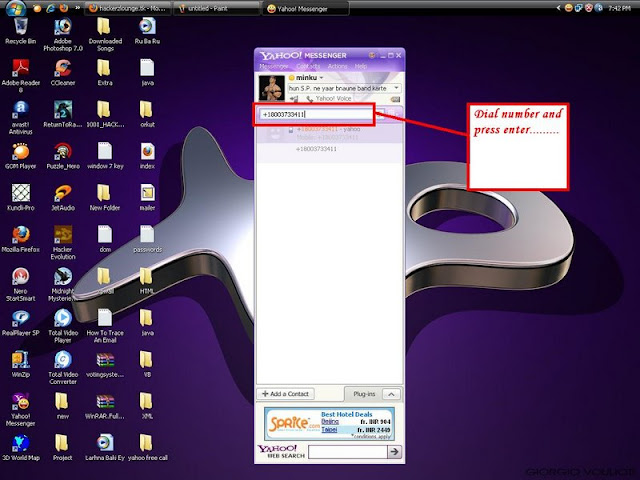The image size is (640, 480).
Task: Open the Help menu
Action: pyautogui.click(x=361, y=66)
